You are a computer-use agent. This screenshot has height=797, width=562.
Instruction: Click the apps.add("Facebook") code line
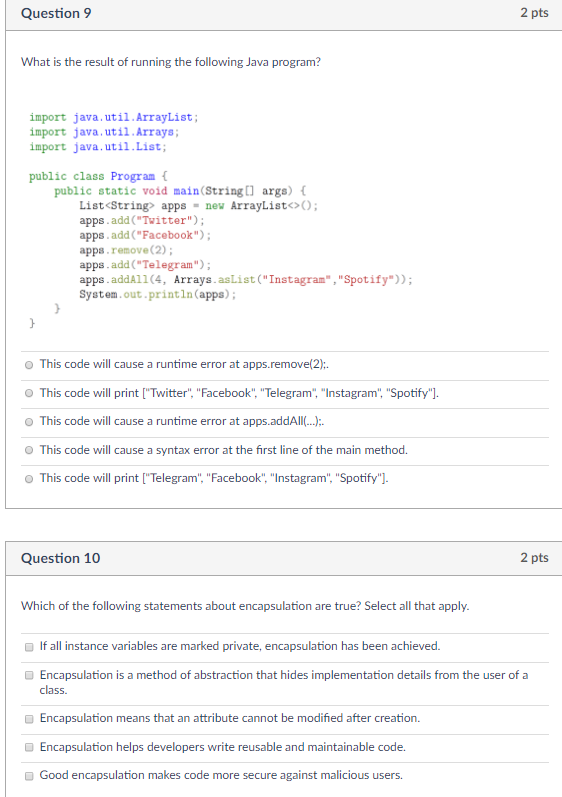pos(145,235)
